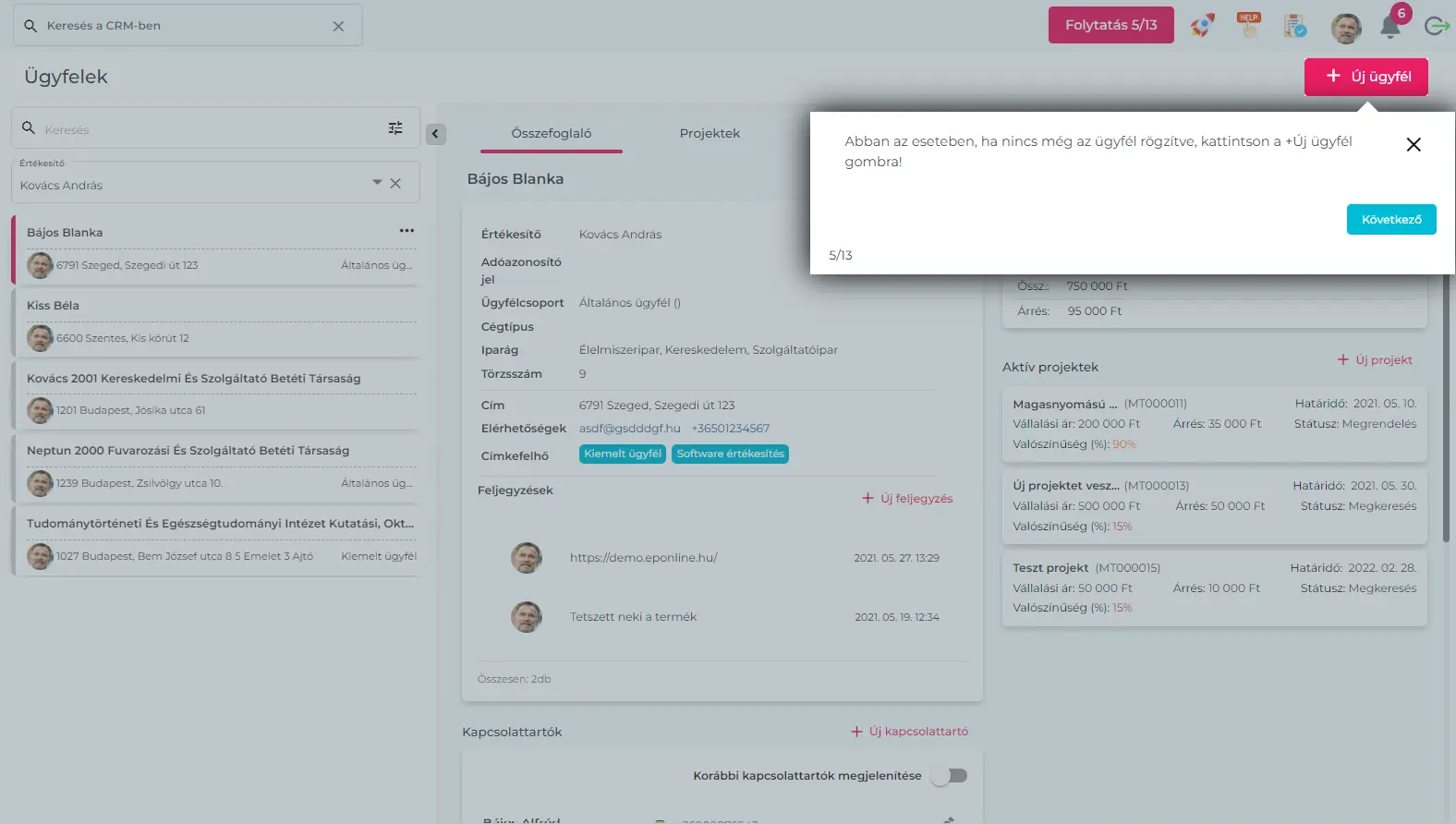Click the clipboard checklist icon
This screenshot has width=1456, height=824.
pos(1295,26)
